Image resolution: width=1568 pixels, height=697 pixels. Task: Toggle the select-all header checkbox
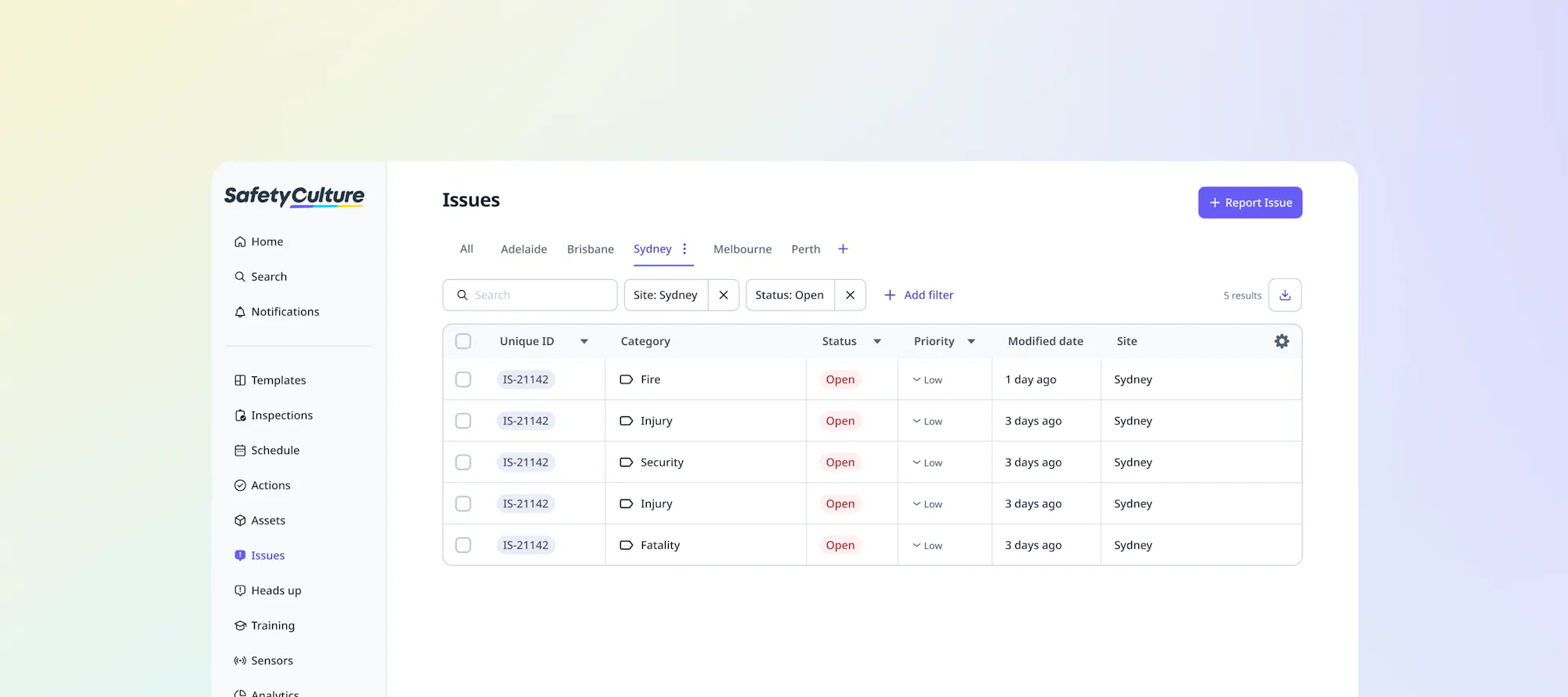click(x=463, y=341)
